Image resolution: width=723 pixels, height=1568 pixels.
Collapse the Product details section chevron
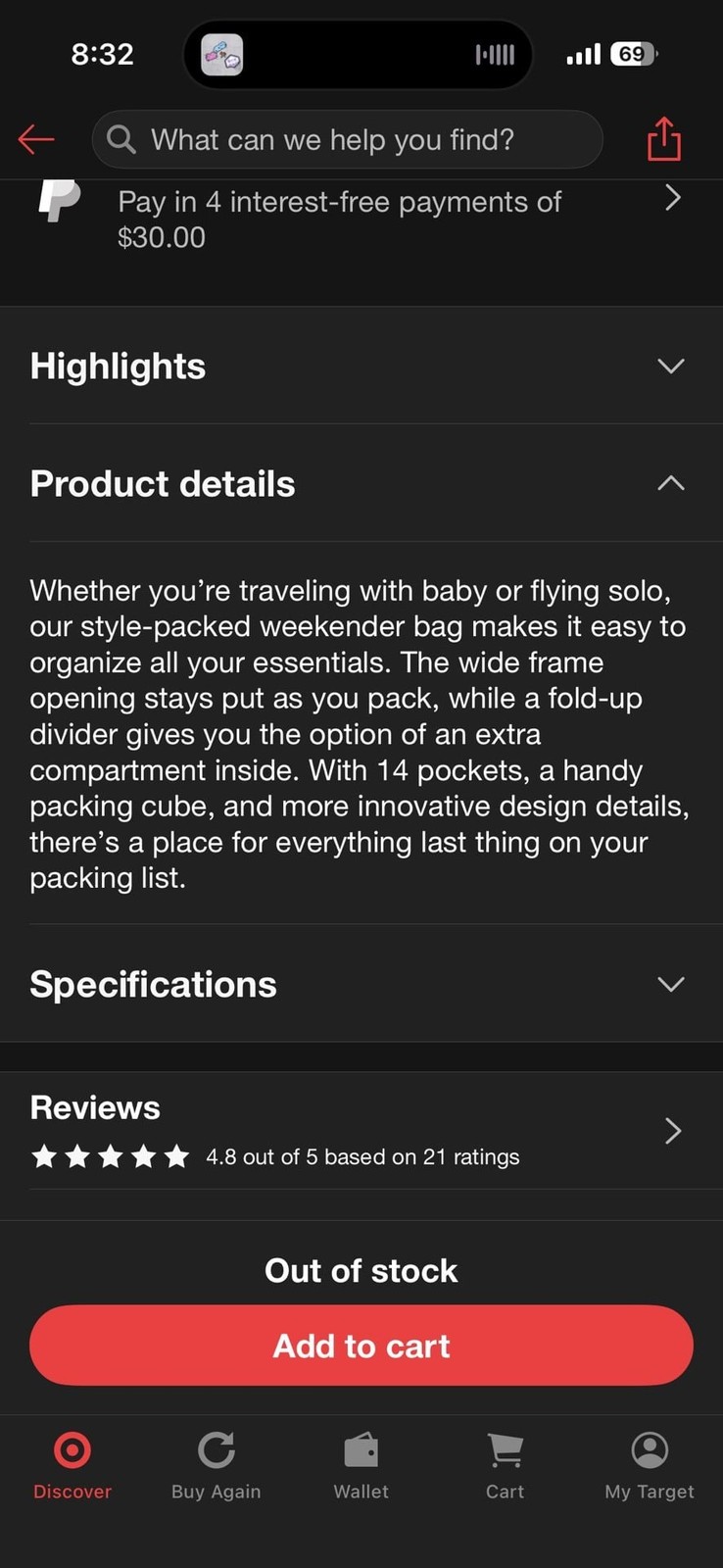click(671, 483)
